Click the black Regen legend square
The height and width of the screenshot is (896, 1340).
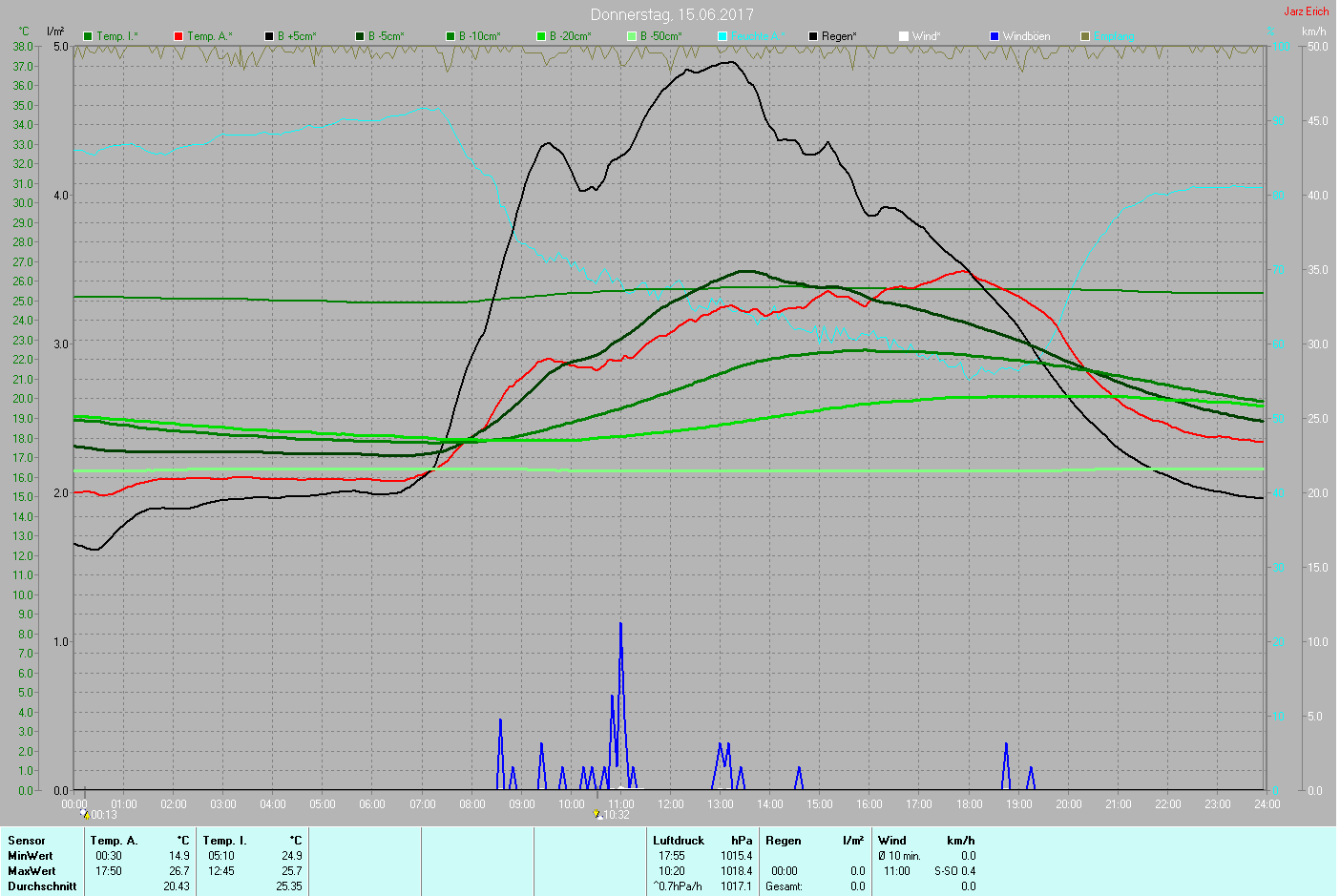pyautogui.click(x=813, y=36)
